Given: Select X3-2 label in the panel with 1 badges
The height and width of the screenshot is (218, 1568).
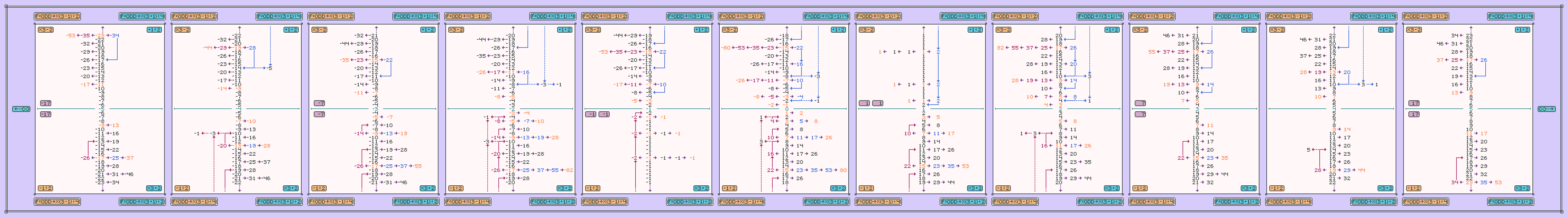Looking at the screenshot, I should click(866, 30).
